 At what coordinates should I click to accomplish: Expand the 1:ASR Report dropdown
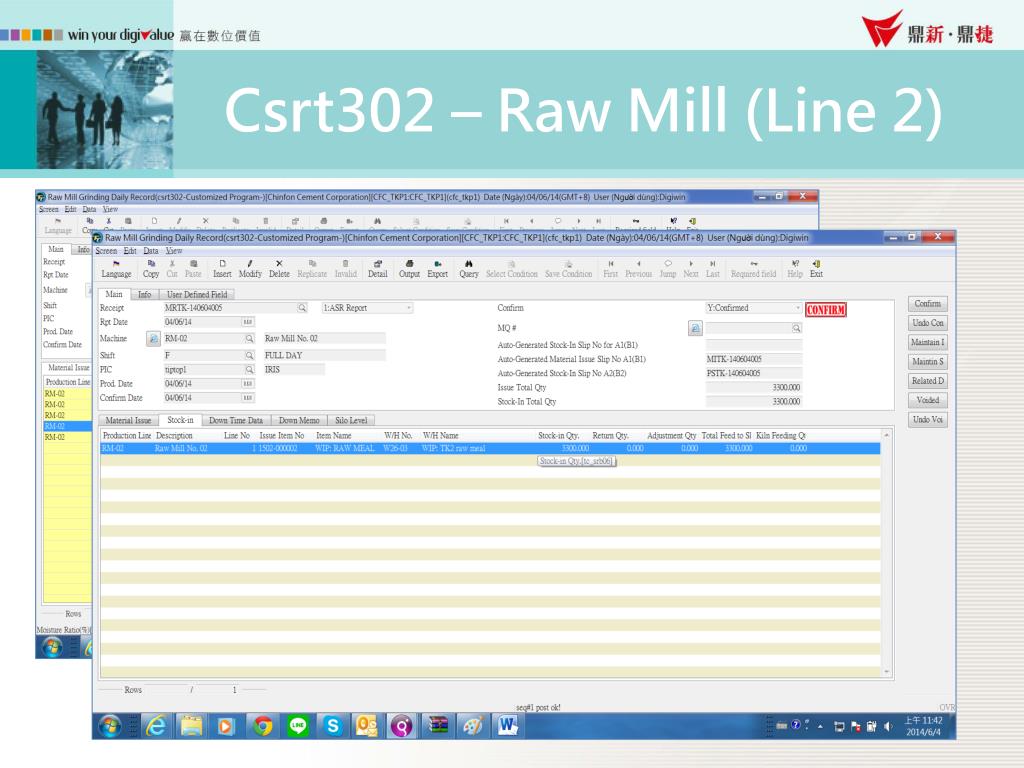(409, 308)
